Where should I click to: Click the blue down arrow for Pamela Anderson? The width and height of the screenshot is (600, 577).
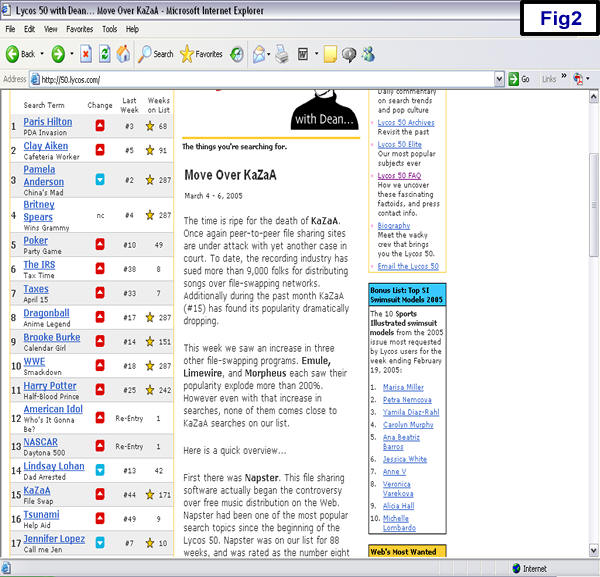100,179
